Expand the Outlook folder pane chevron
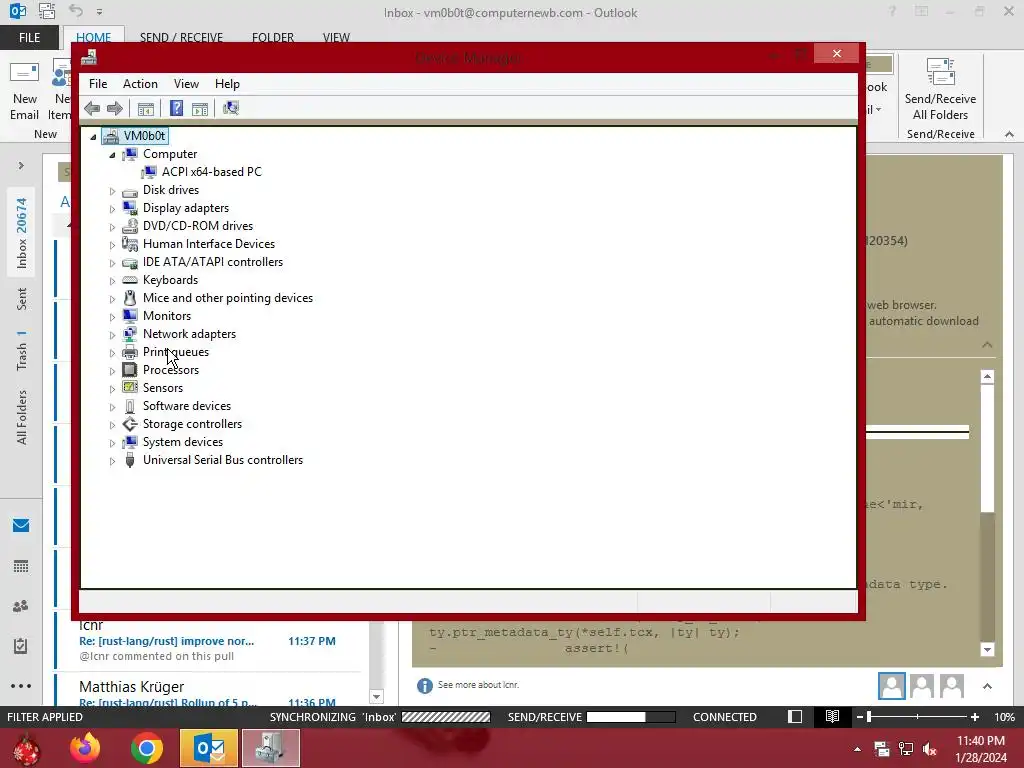Image resolution: width=1024 pixels, height=768 pixels. [21, 166]
